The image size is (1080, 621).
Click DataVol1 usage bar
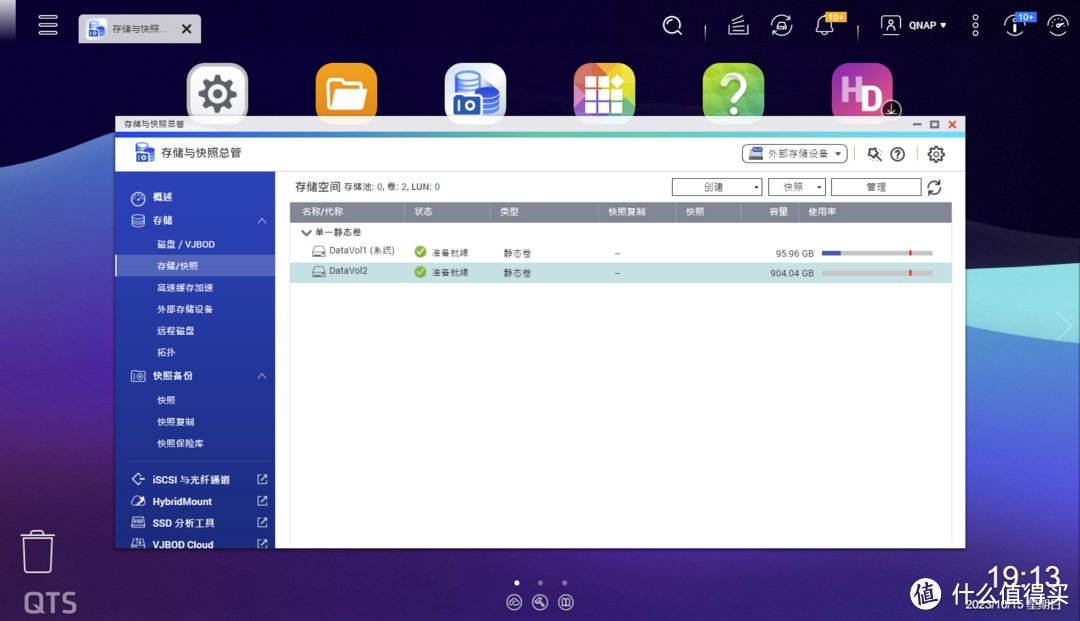click(x=877, y=253)
